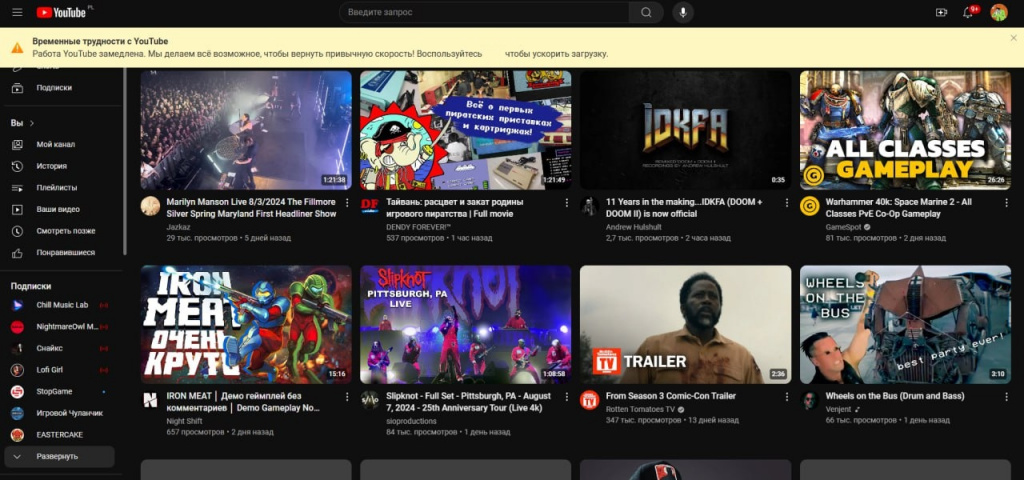Play All Classes Gameplay thumbnail
The width and height of the screenshot is (1024, 480).
point(905,130)
